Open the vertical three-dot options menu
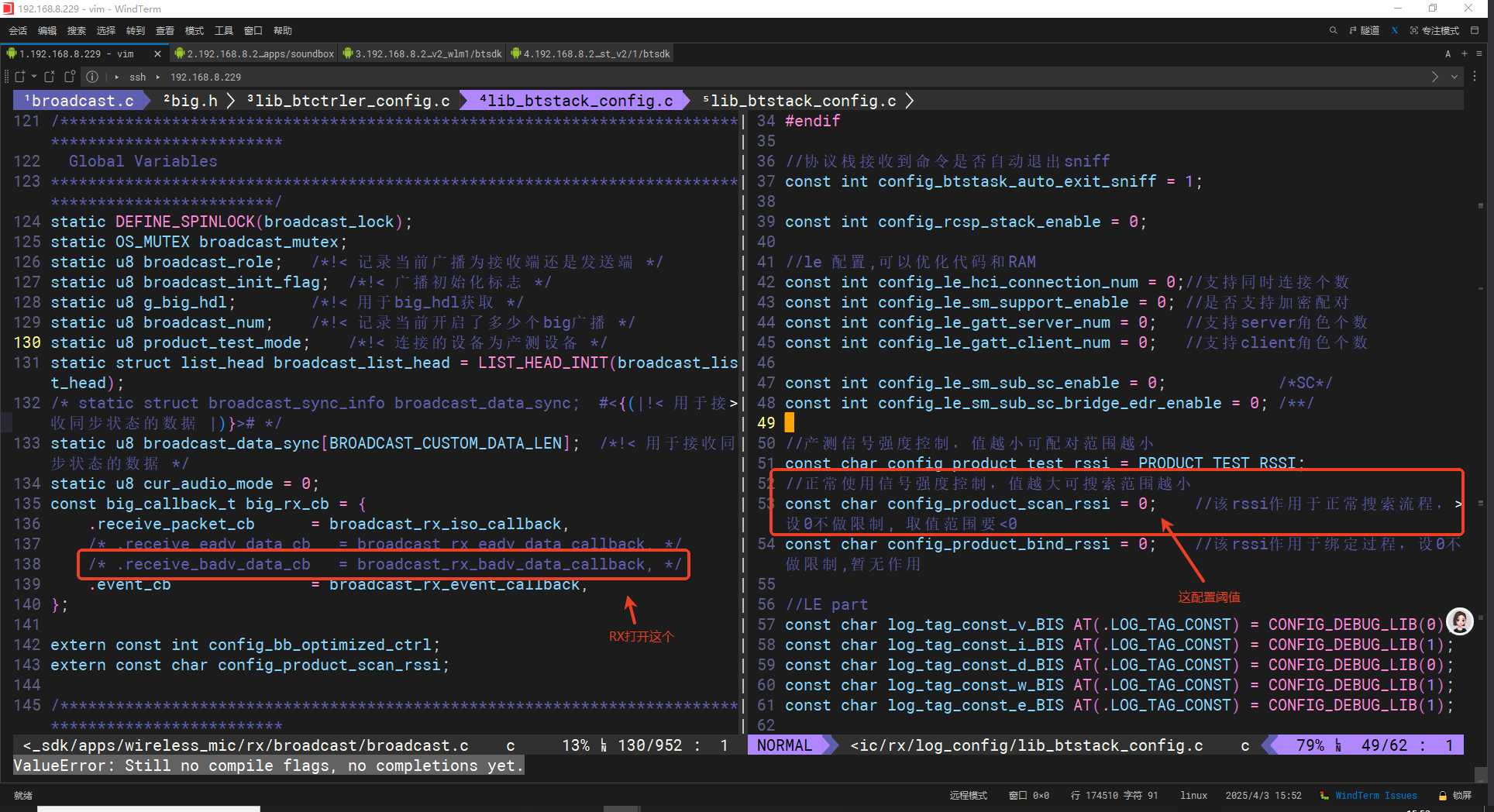This screenshot has width=1494, height=812. (1475, 77)
